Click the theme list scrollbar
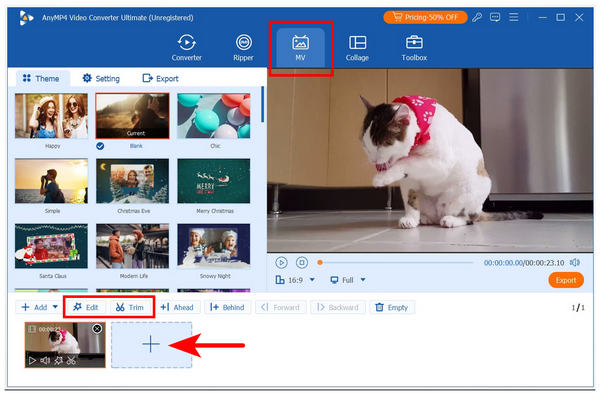 pyautogui.click(x=262, y=104)
